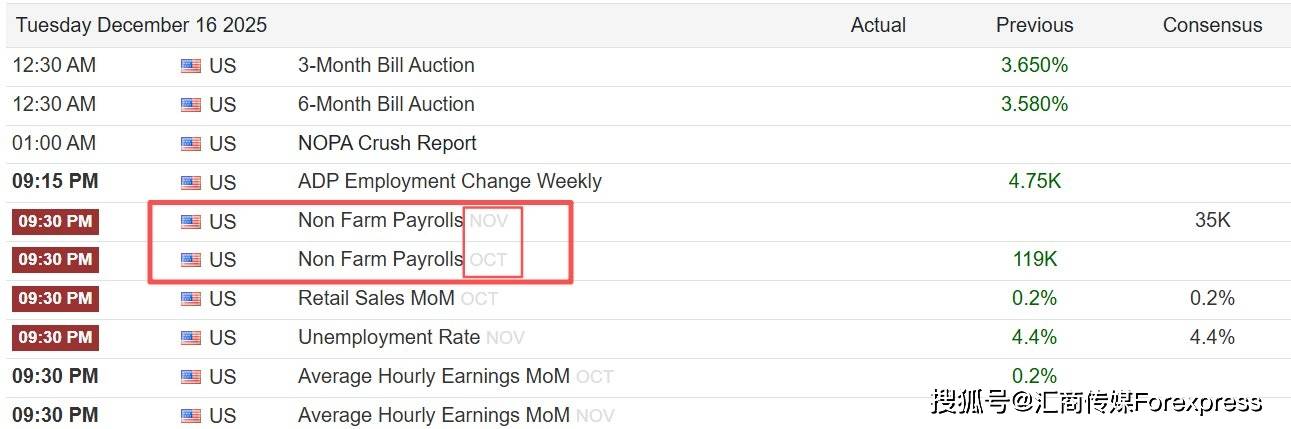This screenshot has width=1291, height=429.
Task: Click US flag in NOPA Crush Report row
Action: [190, 144]
